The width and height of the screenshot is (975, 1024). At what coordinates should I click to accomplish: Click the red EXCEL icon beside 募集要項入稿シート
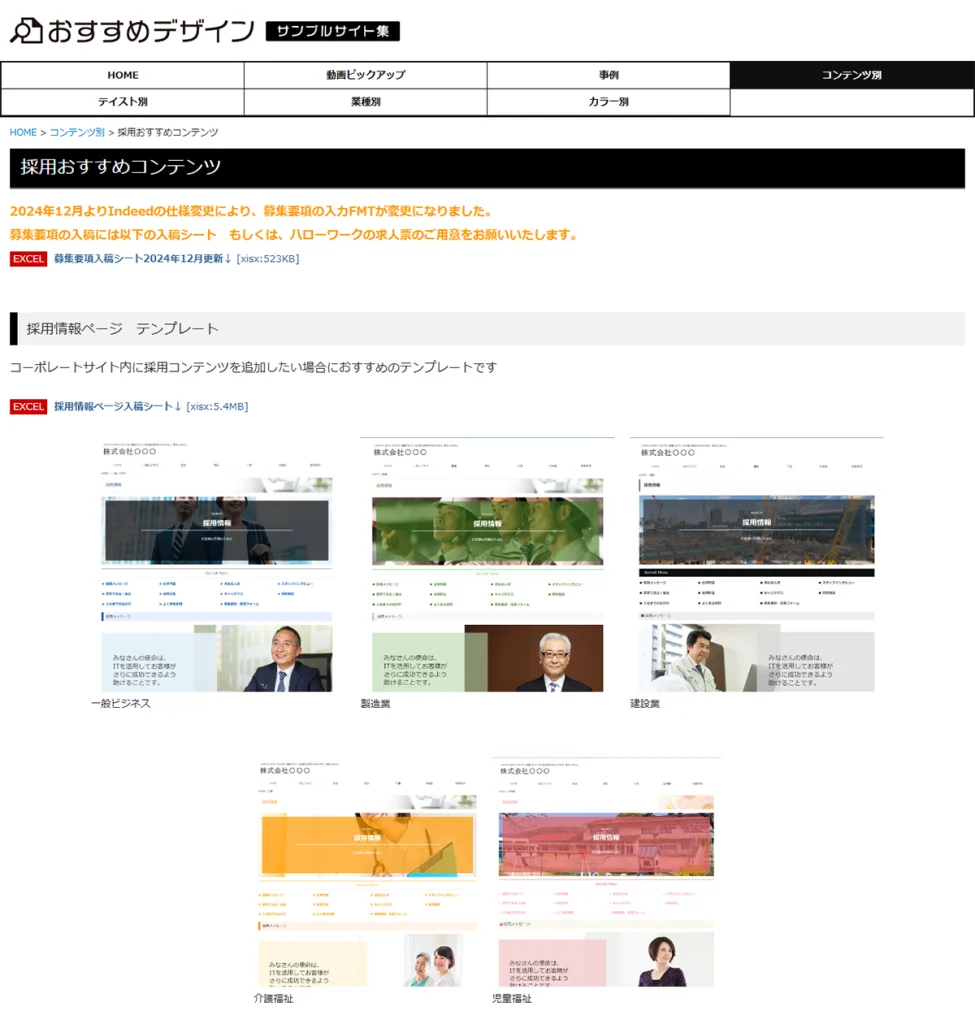click(x=29, y=259)
